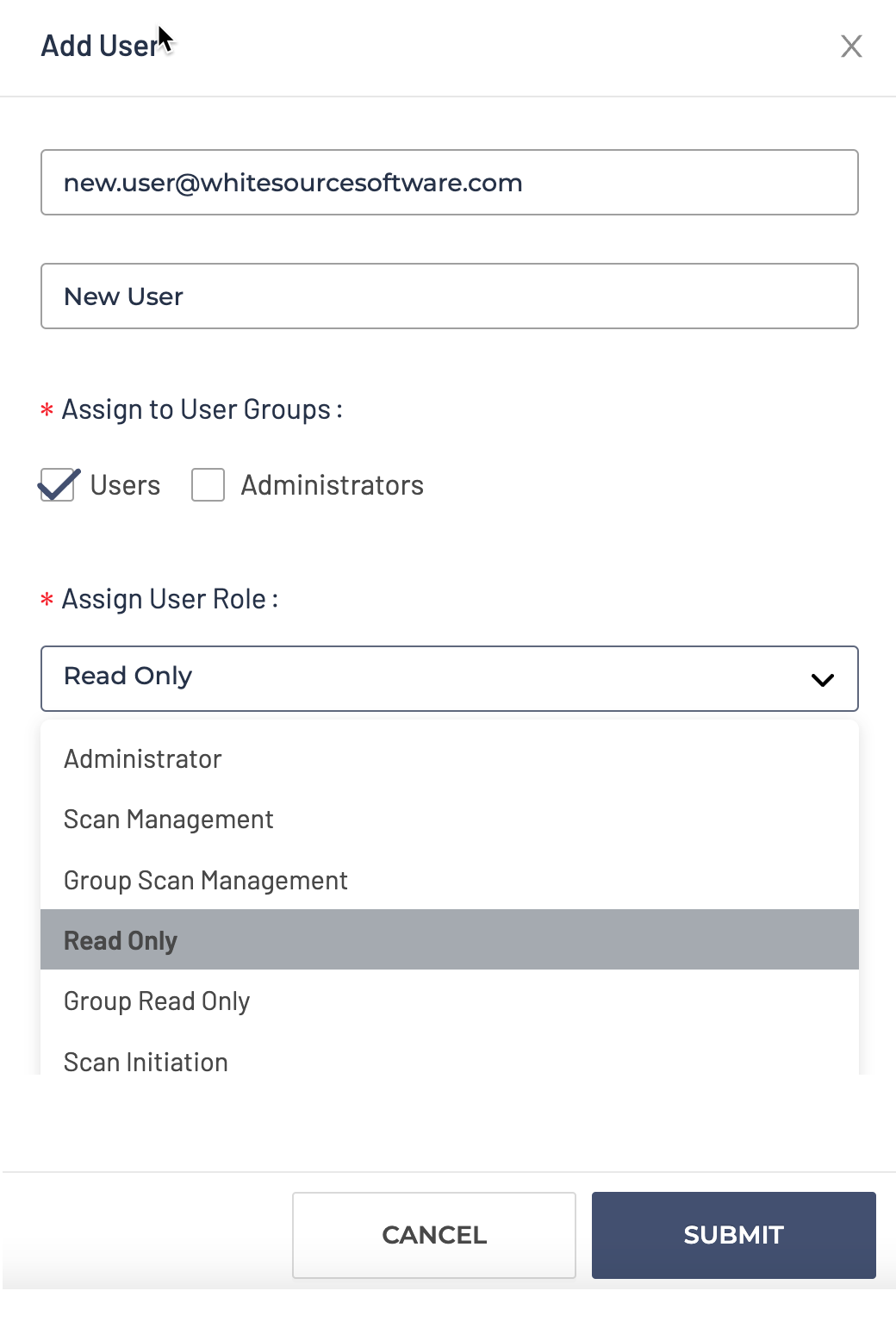Select highlighted Read Only option in list
This screenshot has height=1322, width=896.
click(121, 940)
